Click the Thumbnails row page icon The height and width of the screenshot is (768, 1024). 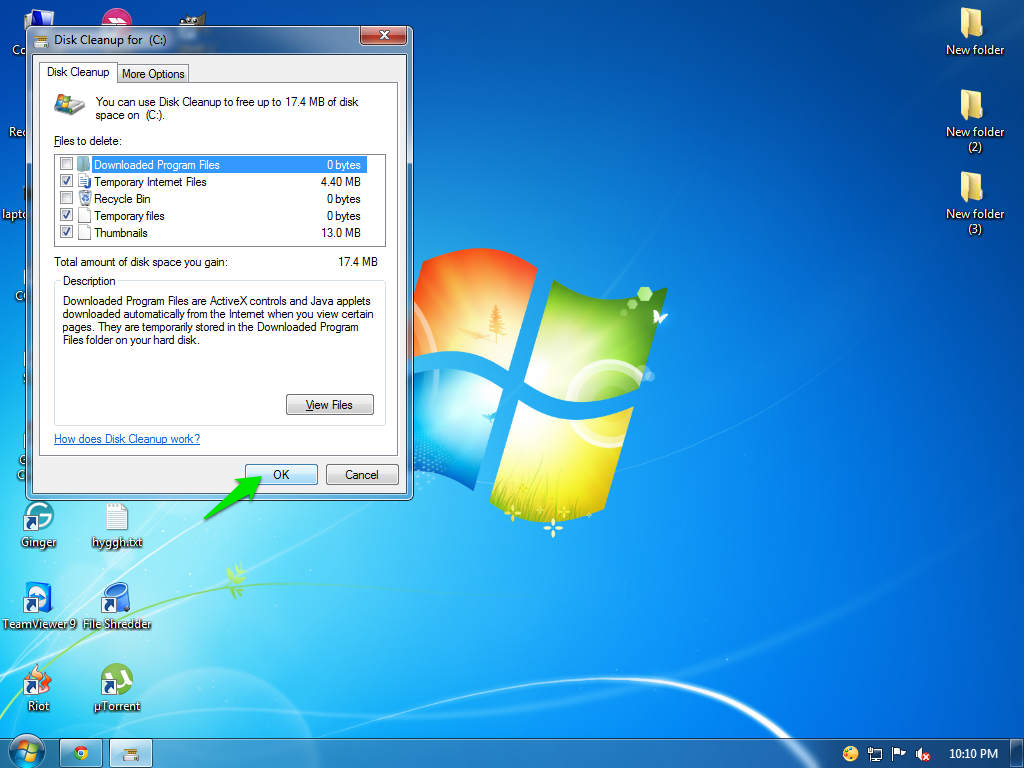pos(84,232)
